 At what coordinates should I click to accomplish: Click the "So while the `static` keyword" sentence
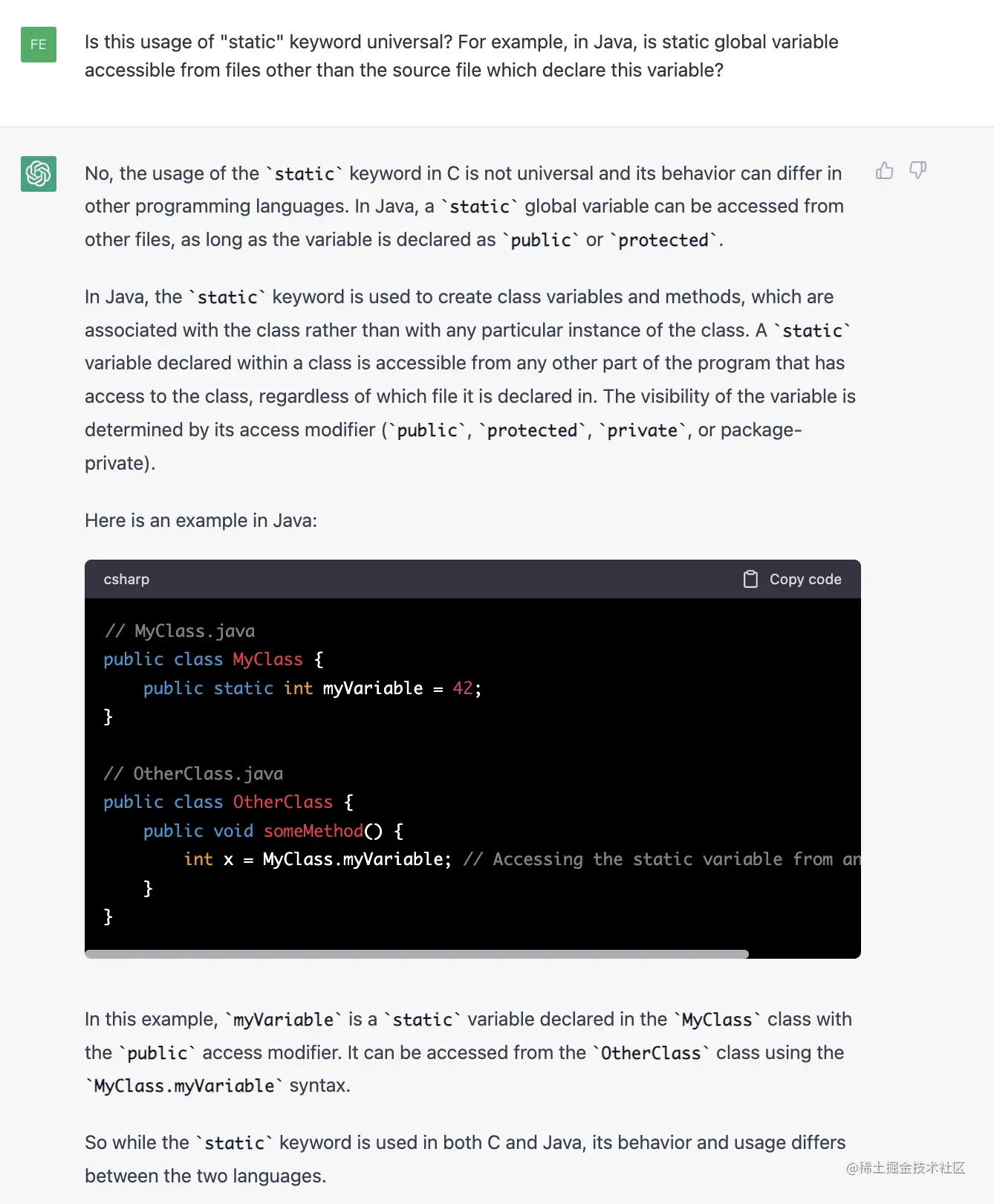pyautogui.click(x=465, y=1159)
